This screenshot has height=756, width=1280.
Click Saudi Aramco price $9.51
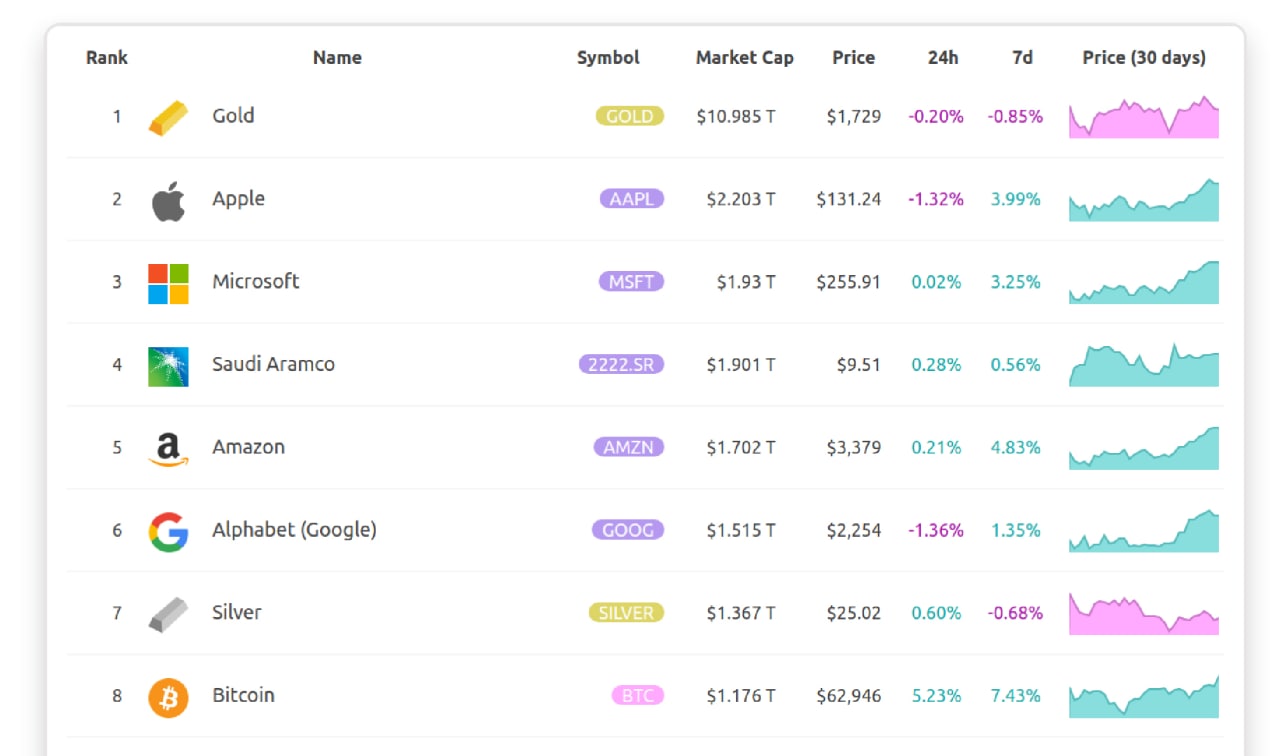click(x=859, y=365)
